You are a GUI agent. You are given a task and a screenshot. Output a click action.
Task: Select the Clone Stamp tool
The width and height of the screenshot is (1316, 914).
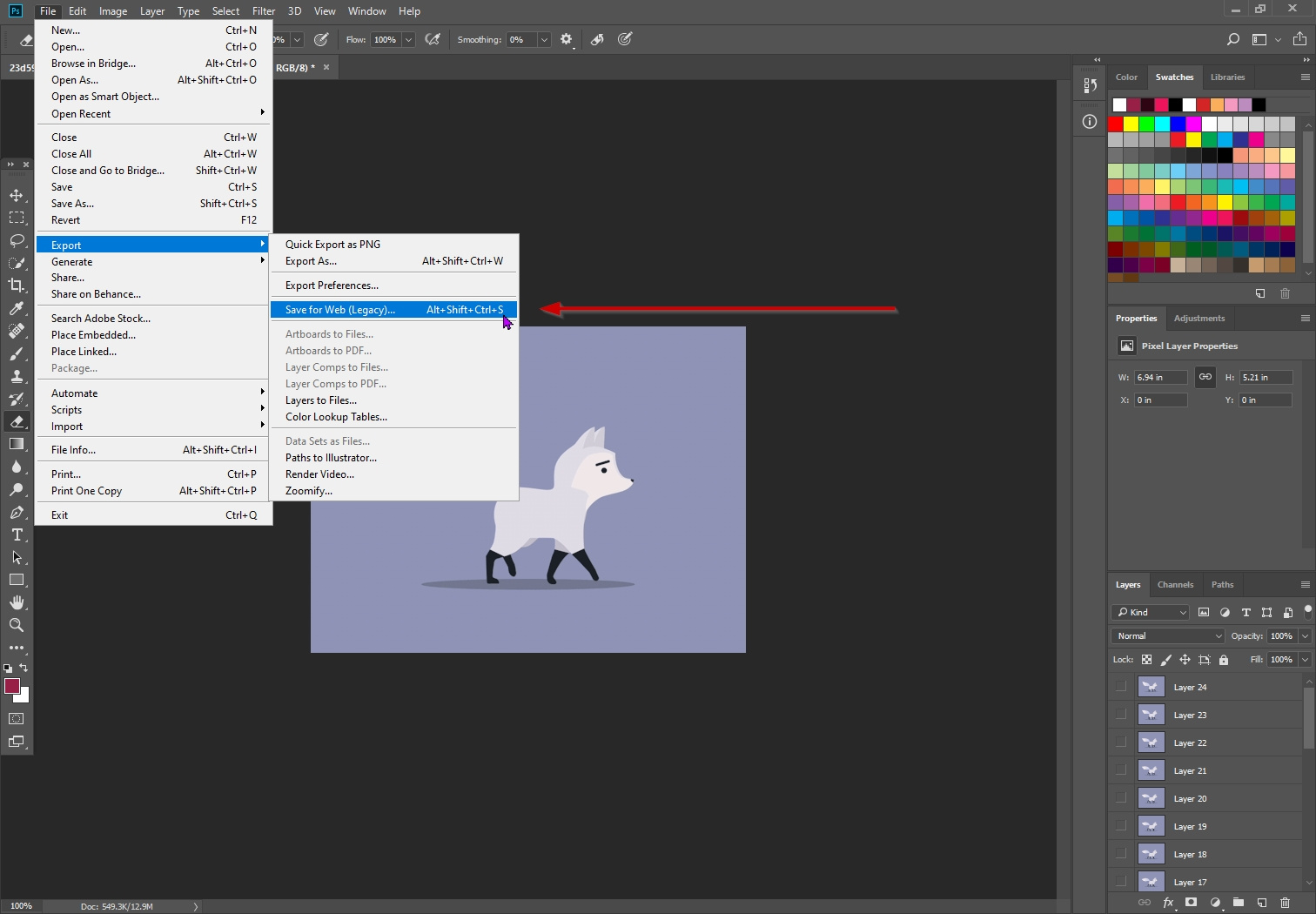point(17,376)
